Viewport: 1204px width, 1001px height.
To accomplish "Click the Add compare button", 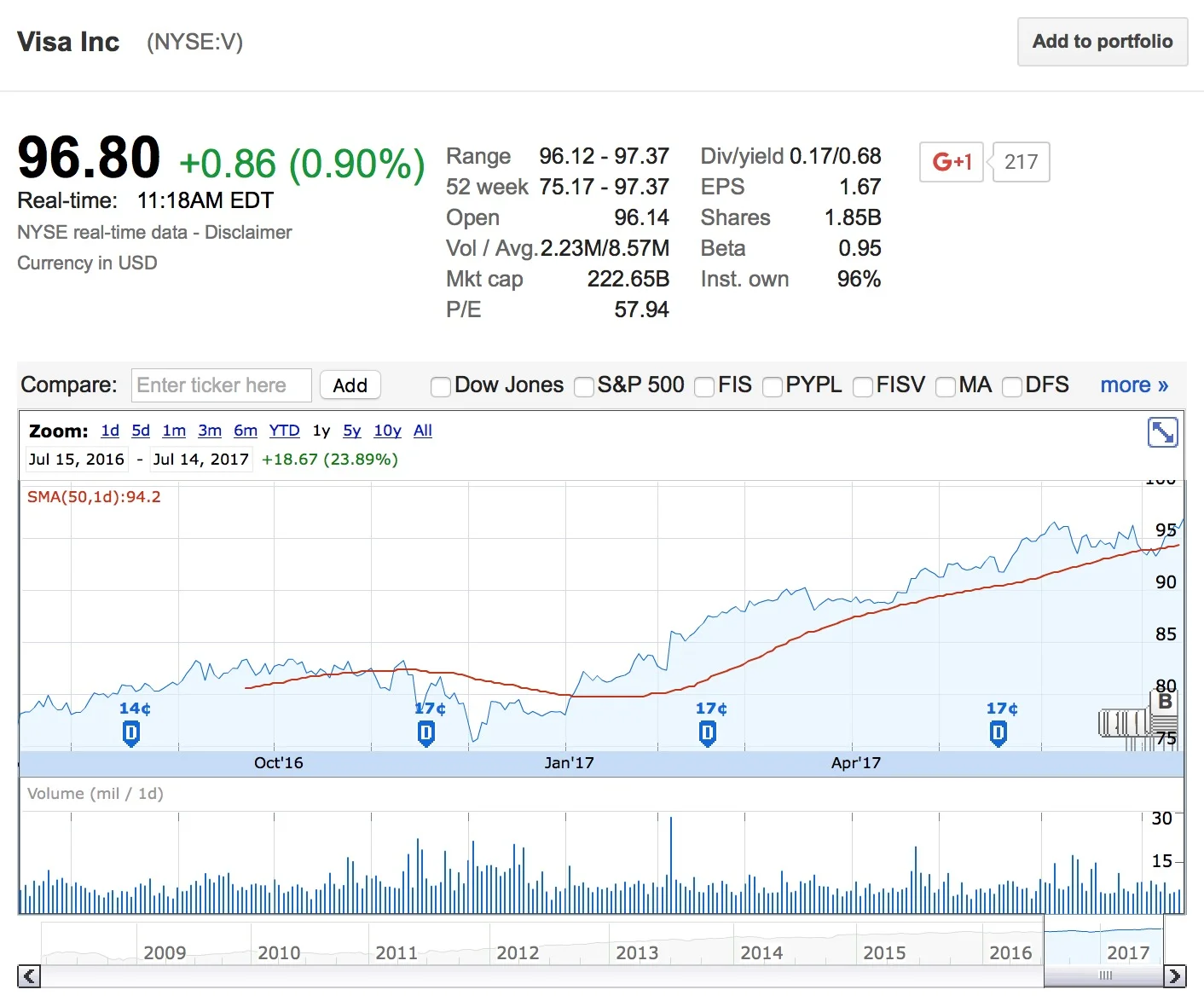I will click(350, 385).
